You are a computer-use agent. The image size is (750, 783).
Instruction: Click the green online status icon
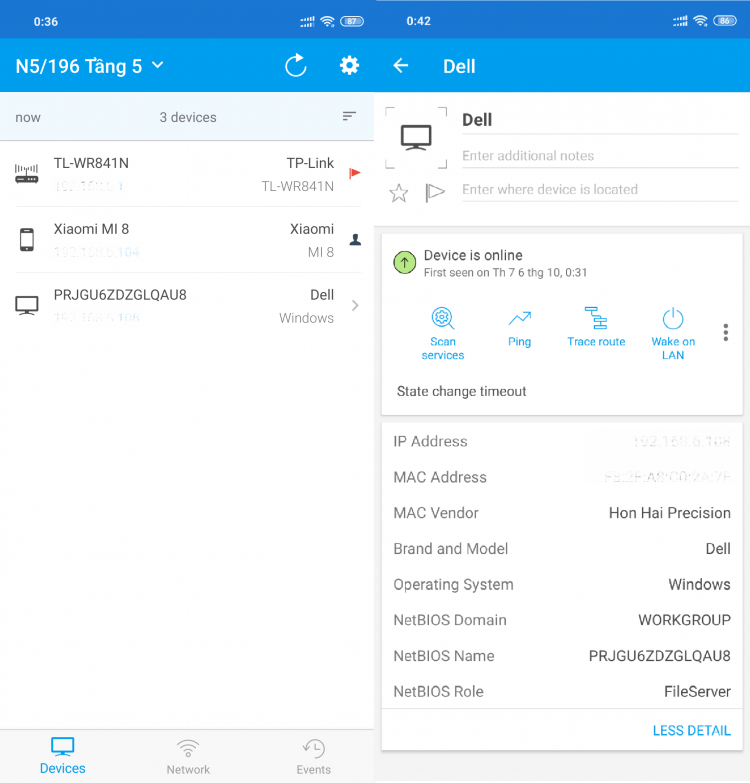(404, 262)
